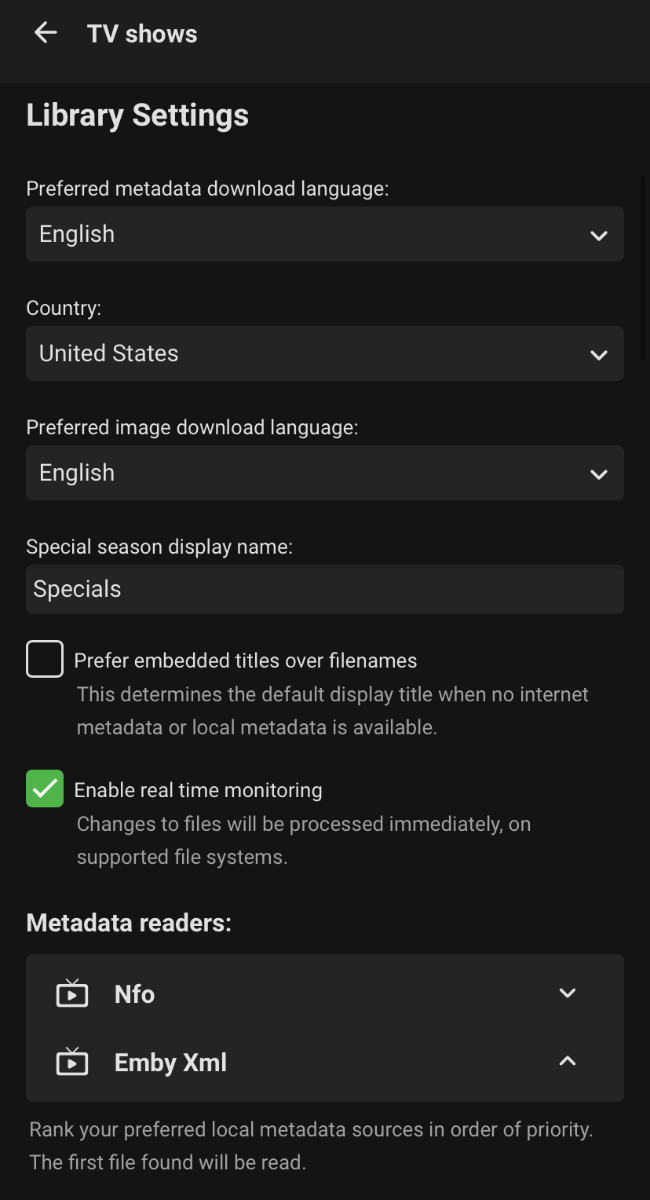Tap the back arrow icon
Image resolution: width=650 pixels, height=1200 pixels.
click(45, 33)
